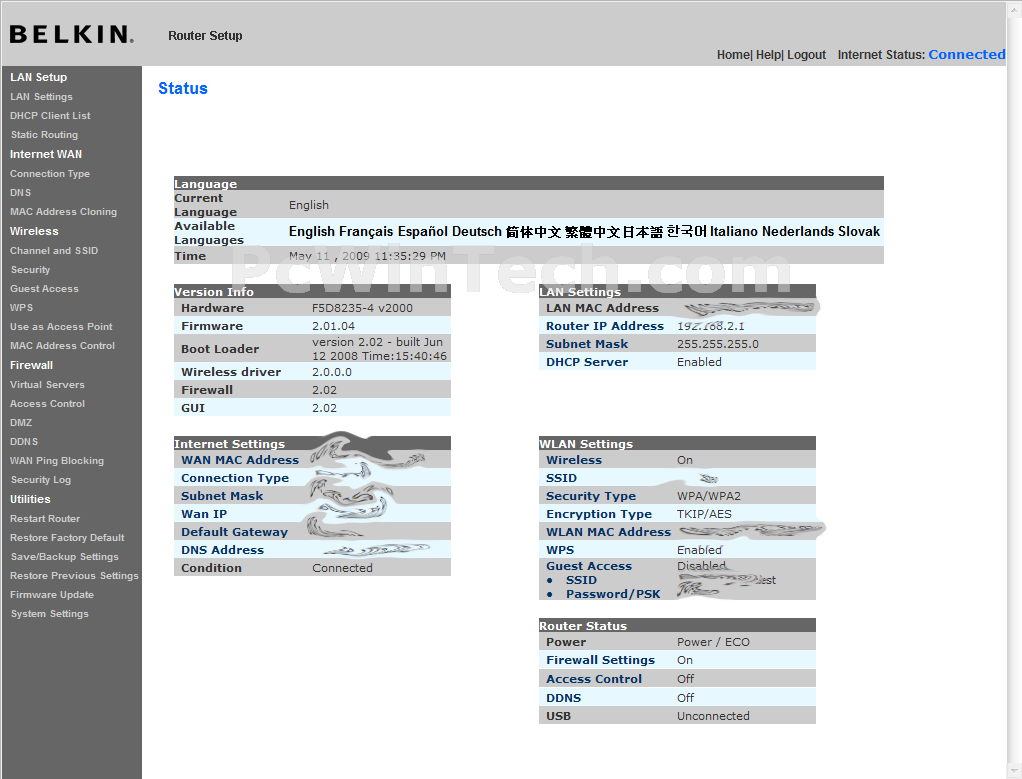Switch language to Japanese 日本語

pos(643,231)
